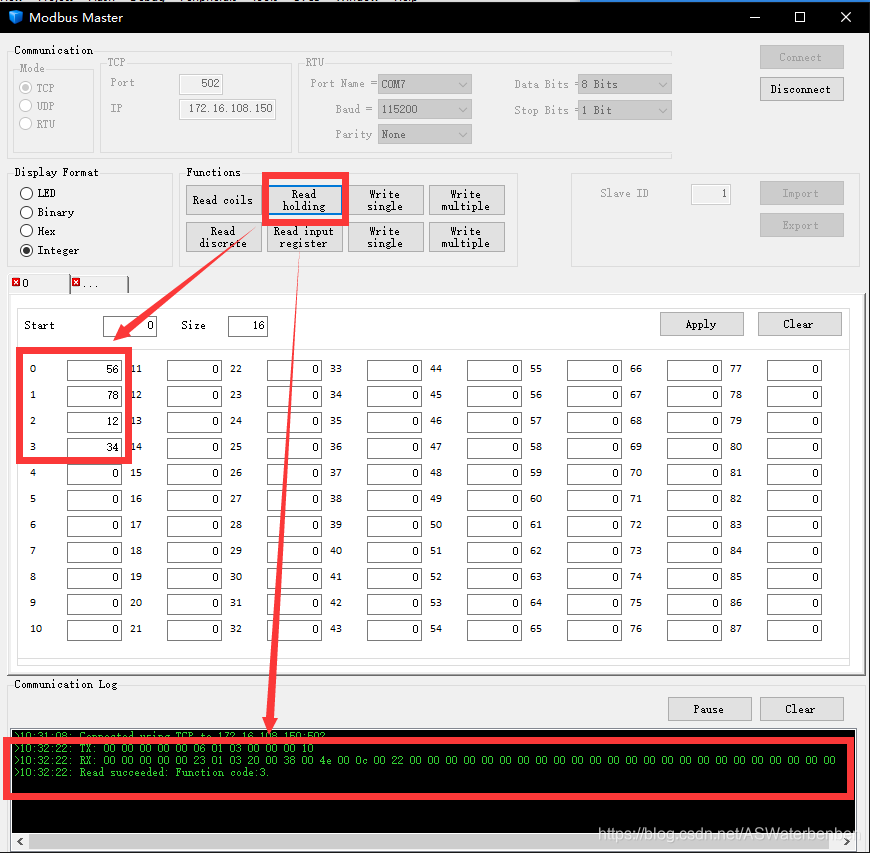Pause the communication log

coord(709,709)
